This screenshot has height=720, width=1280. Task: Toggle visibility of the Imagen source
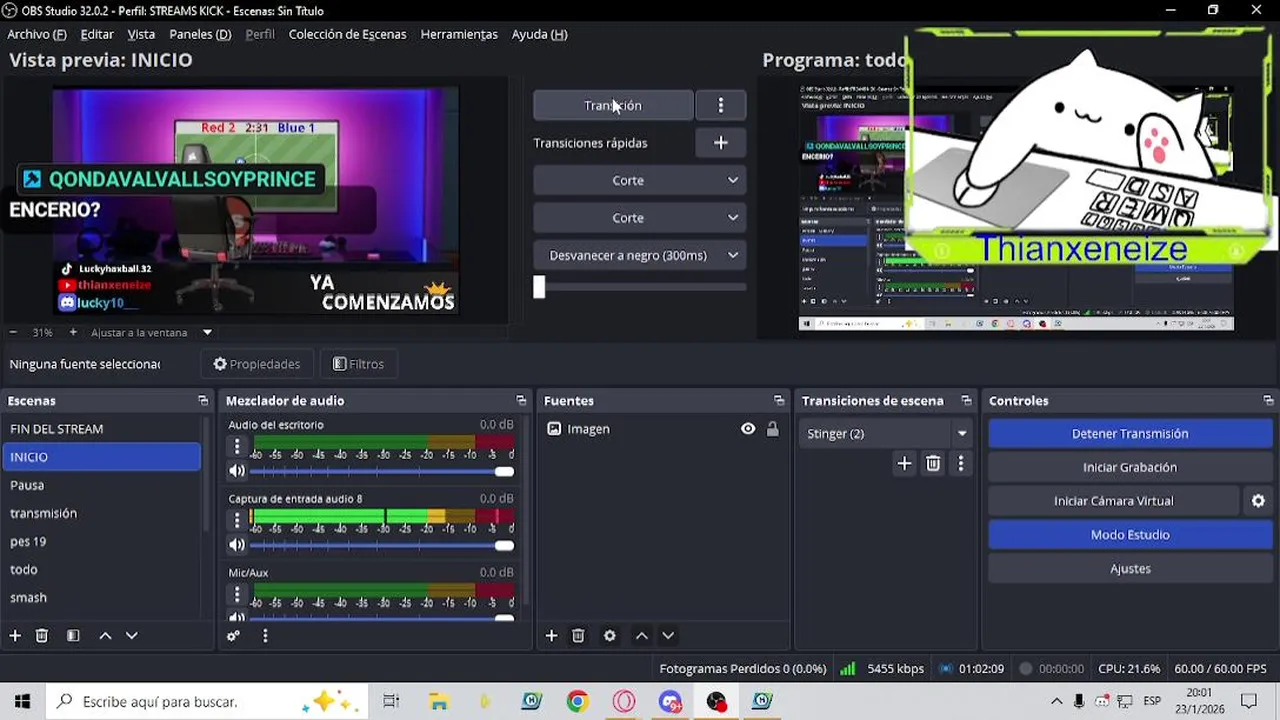click(748, 429)
